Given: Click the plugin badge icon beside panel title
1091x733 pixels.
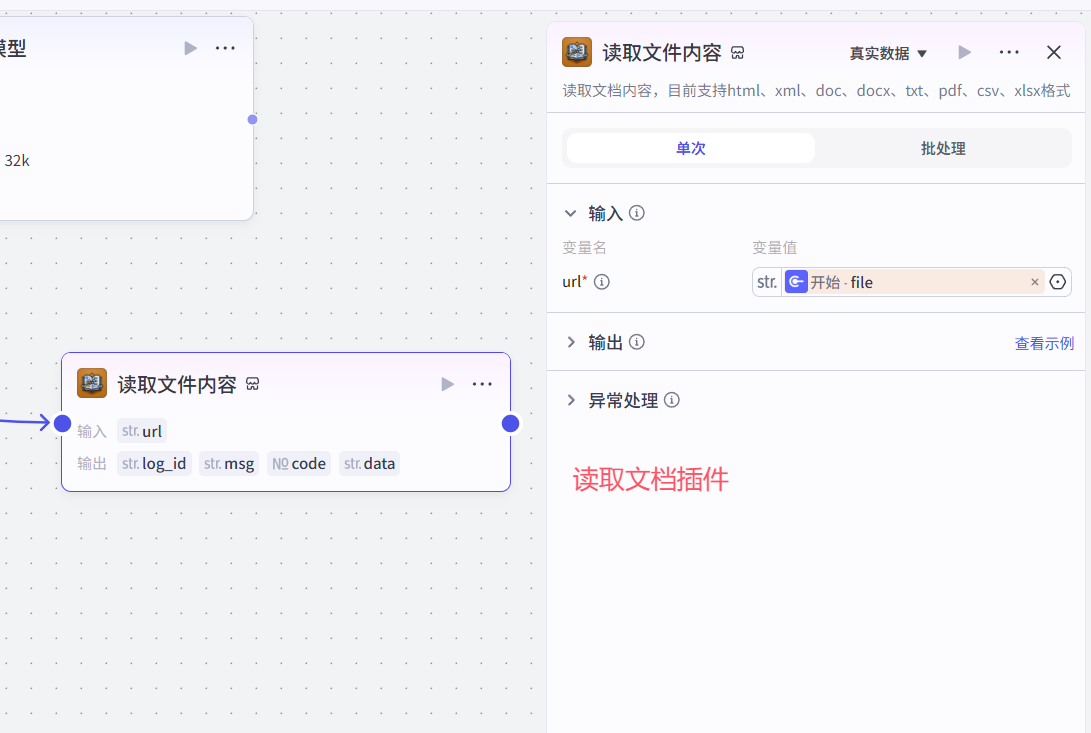Looking at the screenshot, I should coord(738,53).
